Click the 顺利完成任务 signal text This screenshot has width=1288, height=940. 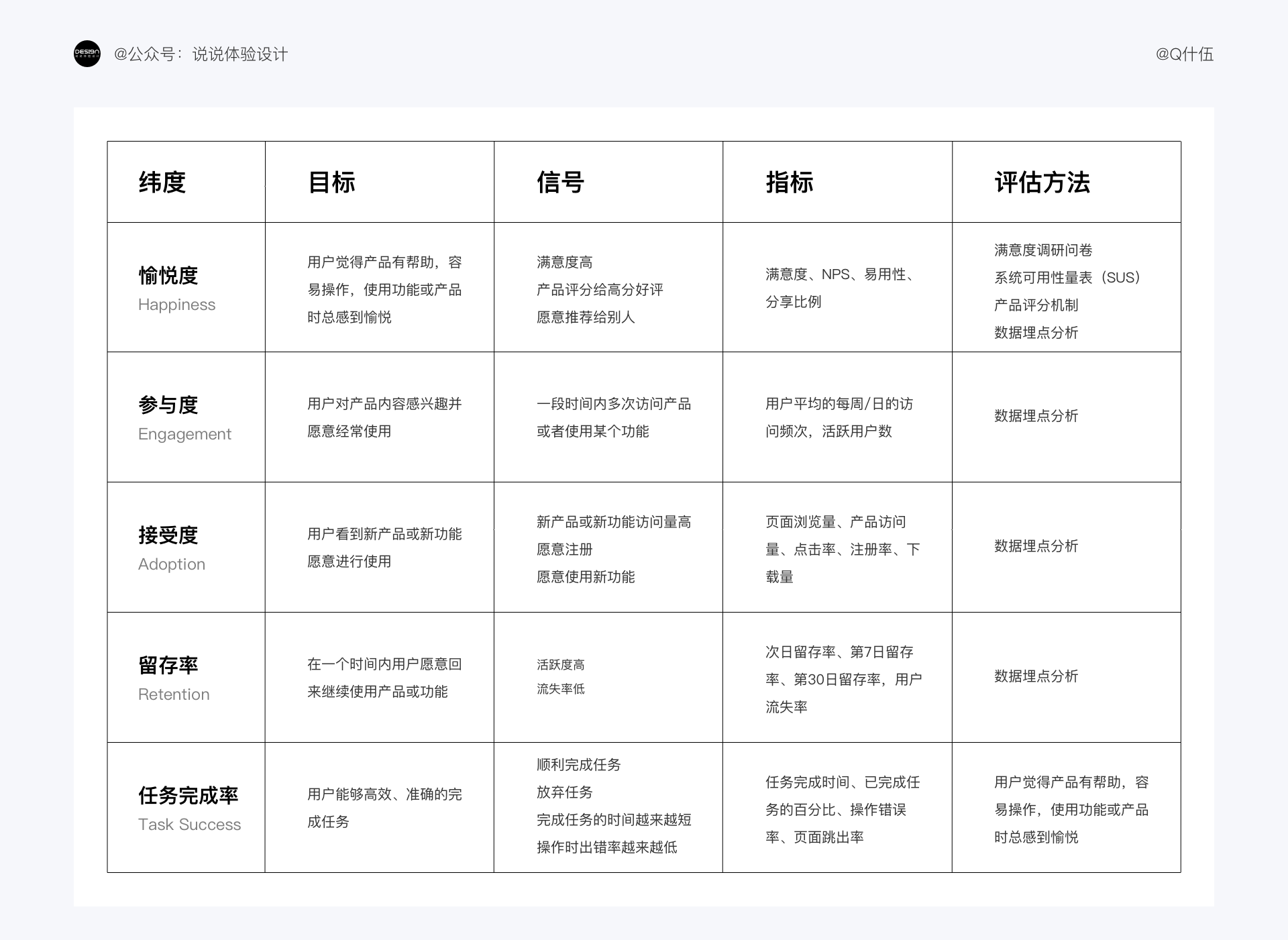(x=578, y=765)
